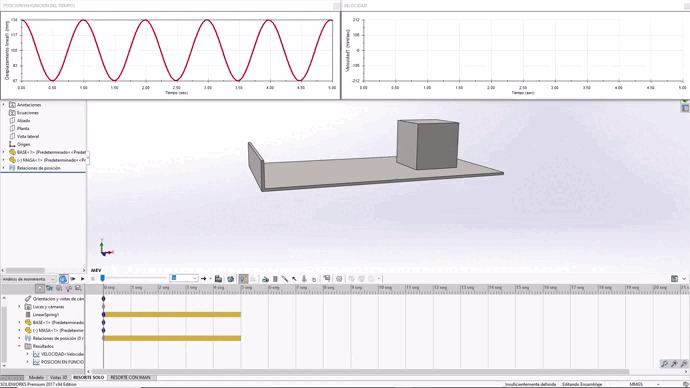The height and width of the screenshot is (388, 690).
Task: Toggle Filter Driving icon in MotionManager
Action: [59, 288]
